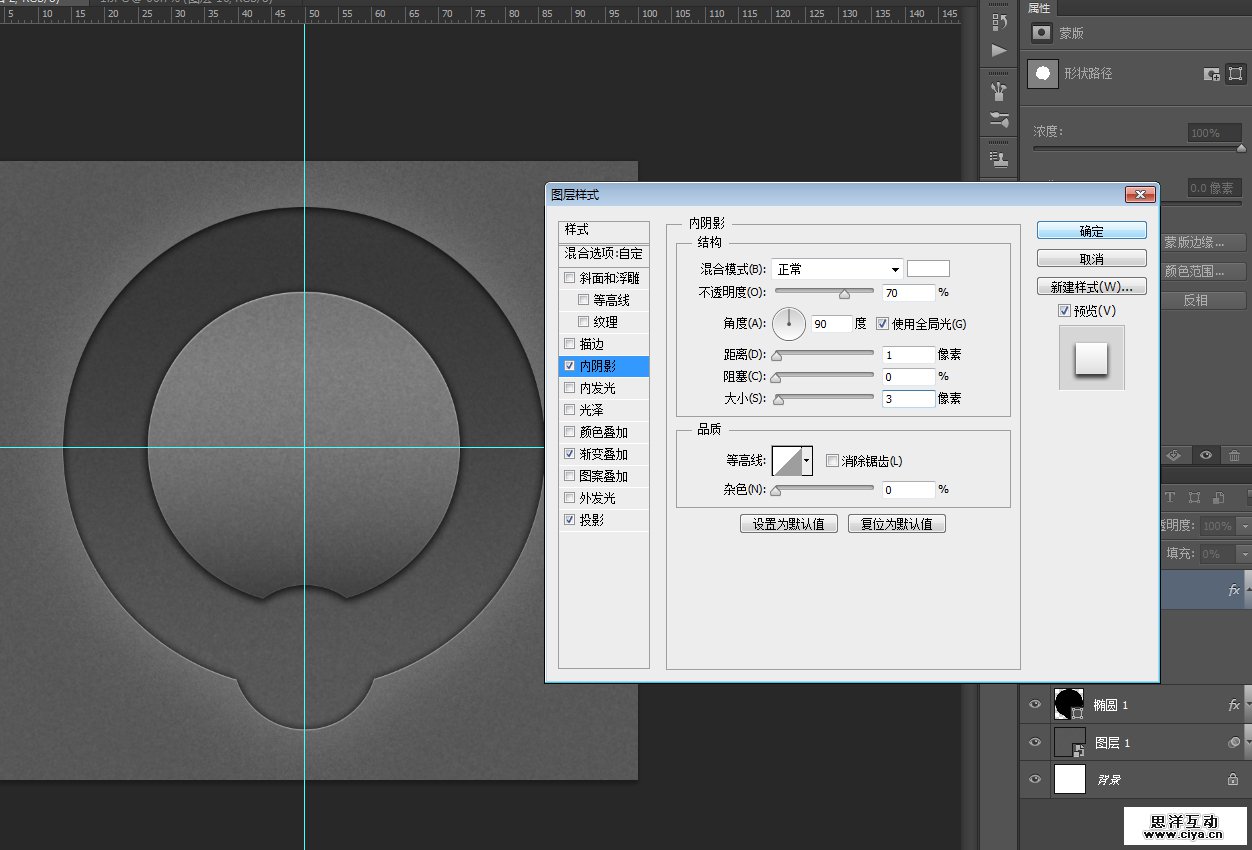This screenshot has width=1252, height=850.
Task: Uncheck the 使用全局光 checkbox
Action: pyautogui.click(x=882, y=323)
